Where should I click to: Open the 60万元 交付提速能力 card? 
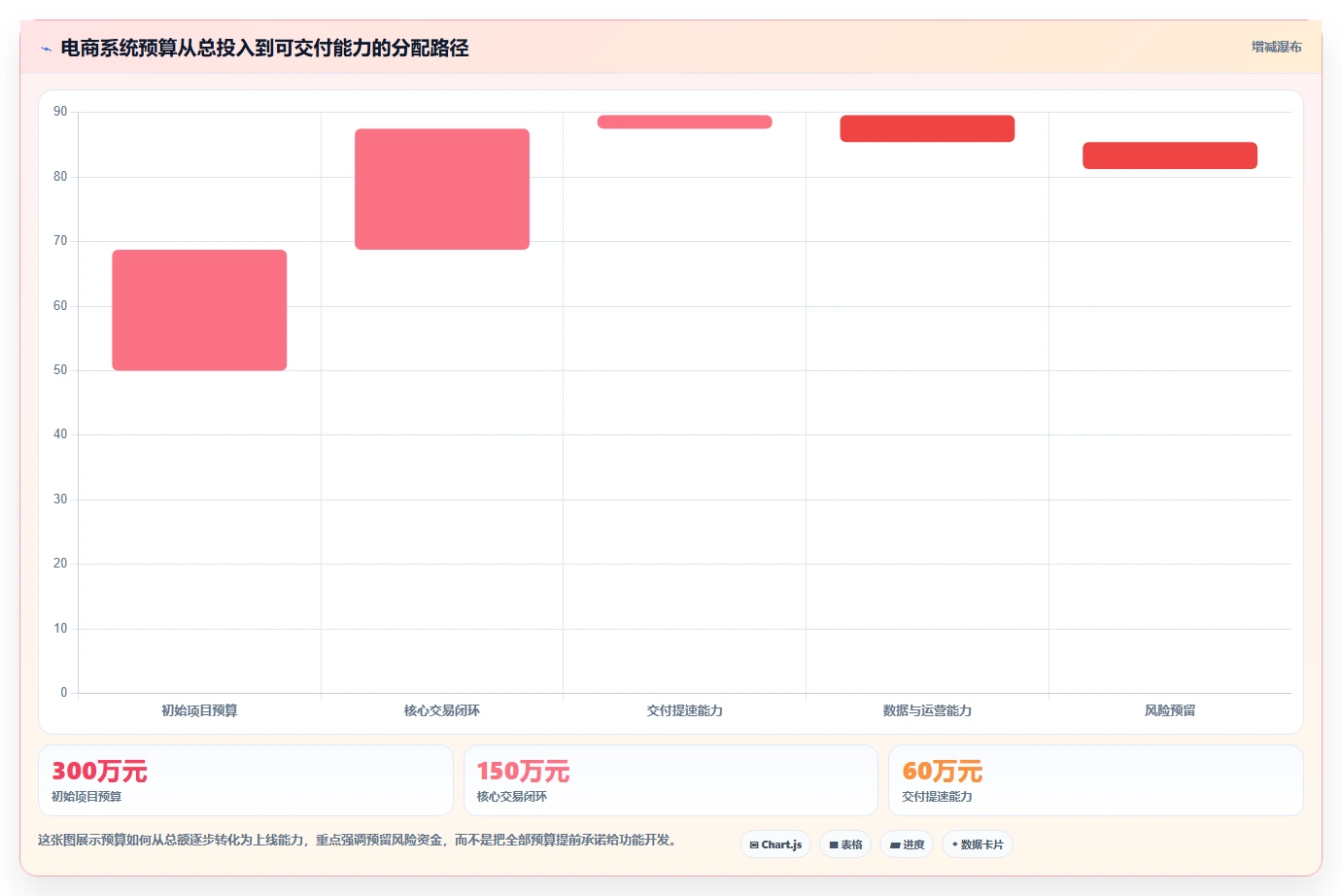click(1096, 780)
